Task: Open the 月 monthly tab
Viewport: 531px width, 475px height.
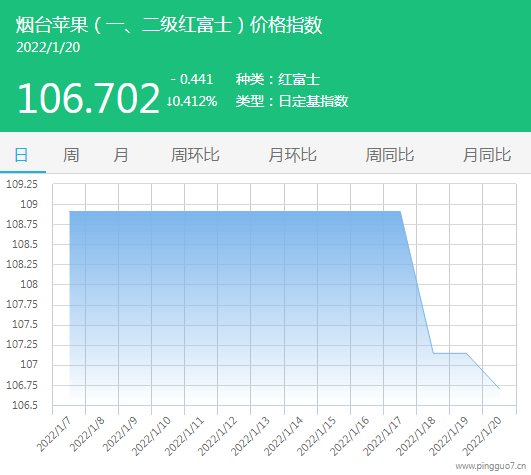Action: (121, 155)
